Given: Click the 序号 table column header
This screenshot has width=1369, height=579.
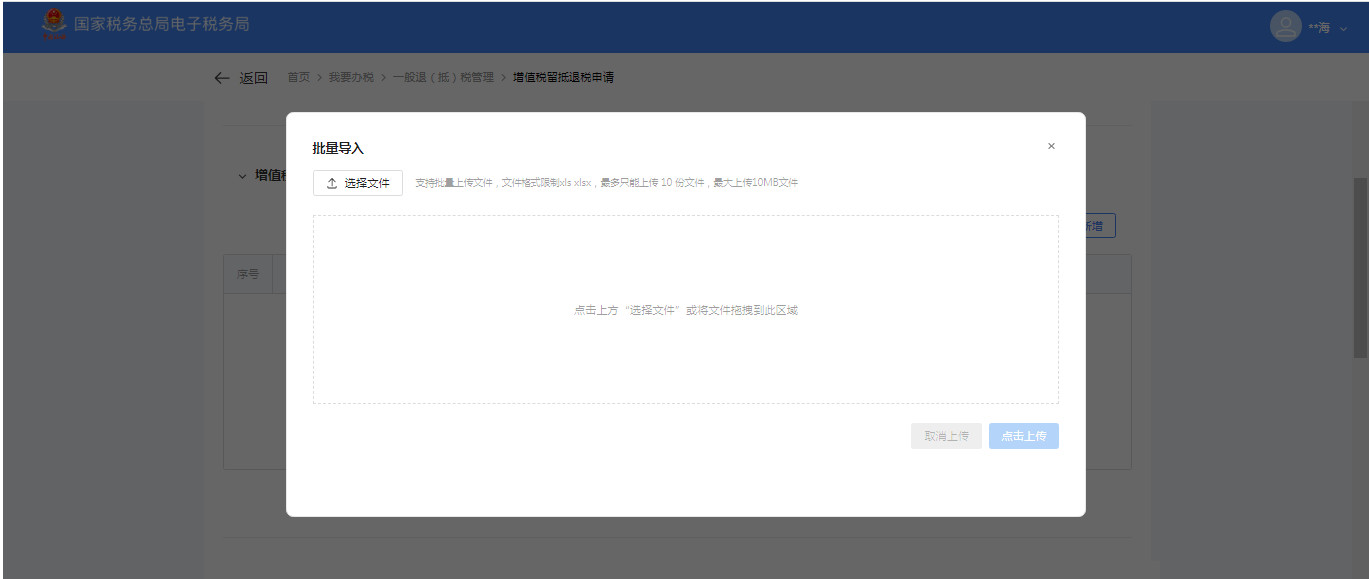Looking at the screenshot, I should [x=248, y=274].
